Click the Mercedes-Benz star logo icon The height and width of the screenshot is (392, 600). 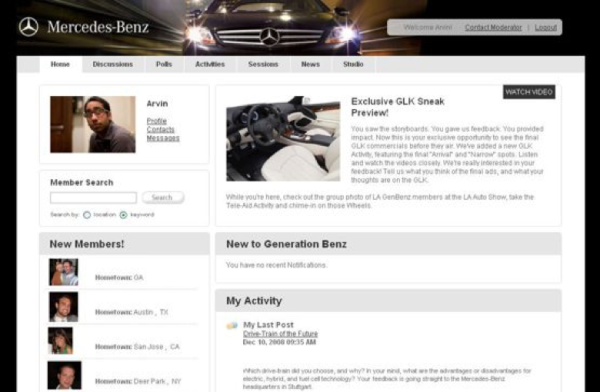tap(29, 27)
